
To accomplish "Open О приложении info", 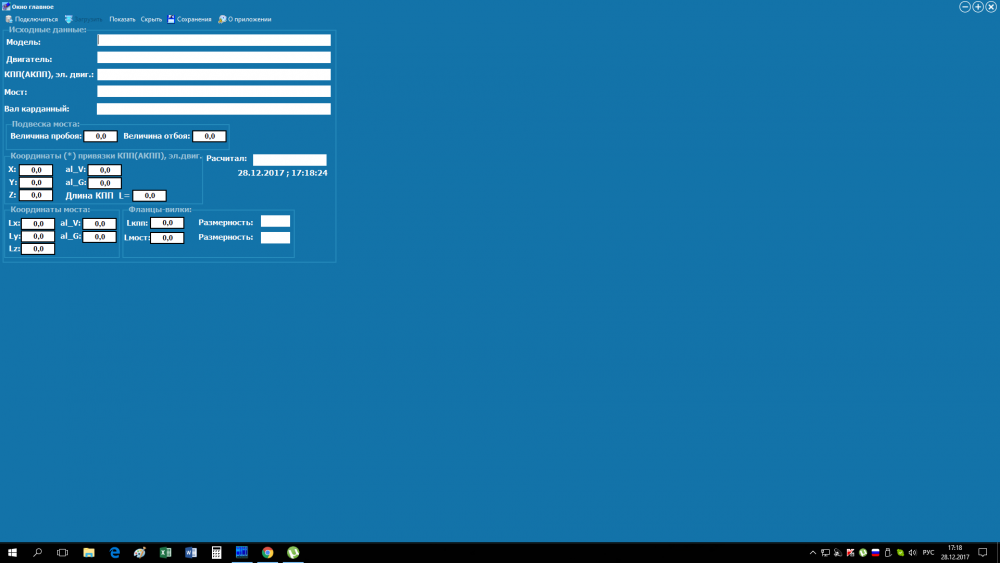I will [x=245, y=19].
